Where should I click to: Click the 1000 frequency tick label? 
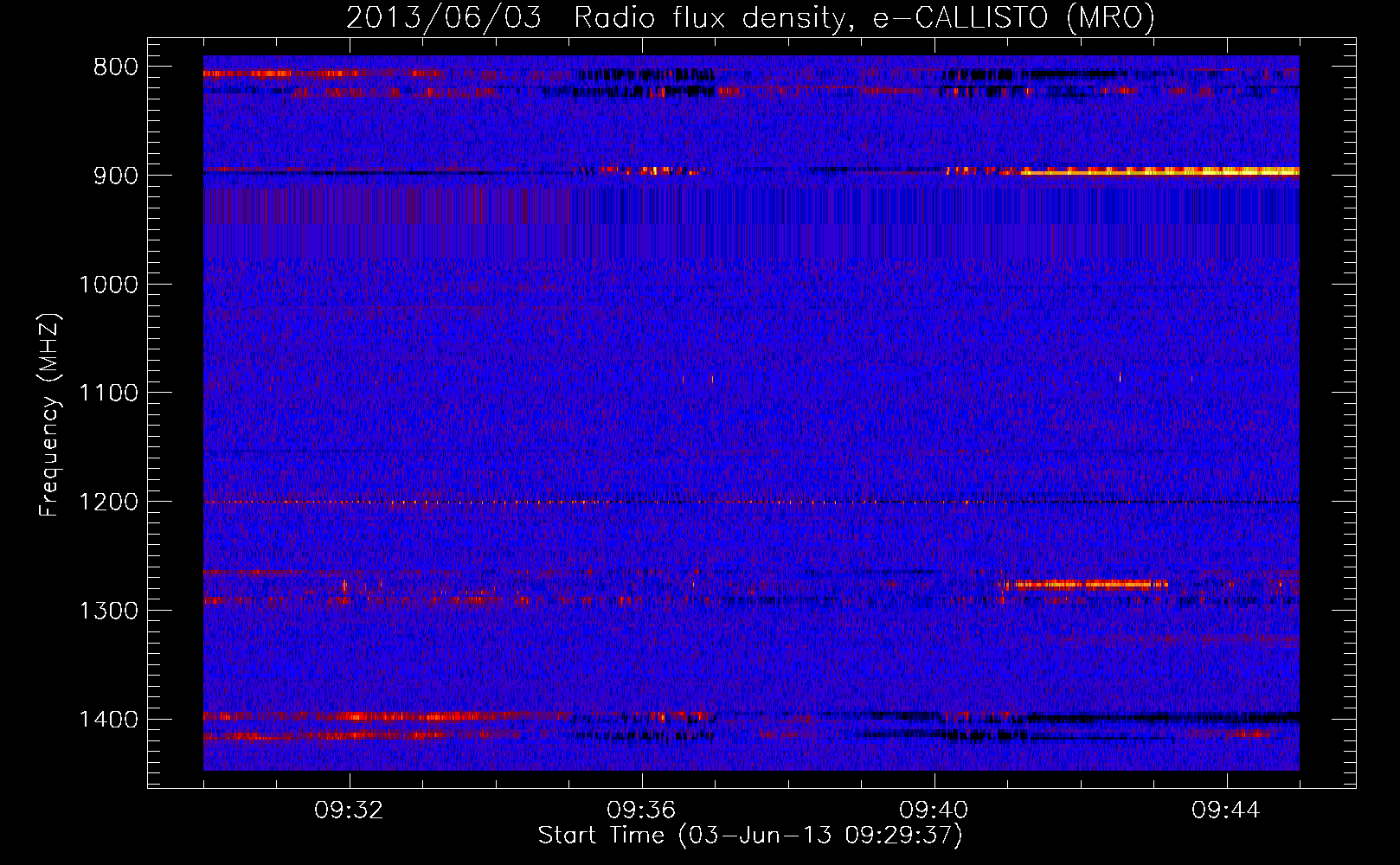108,285
